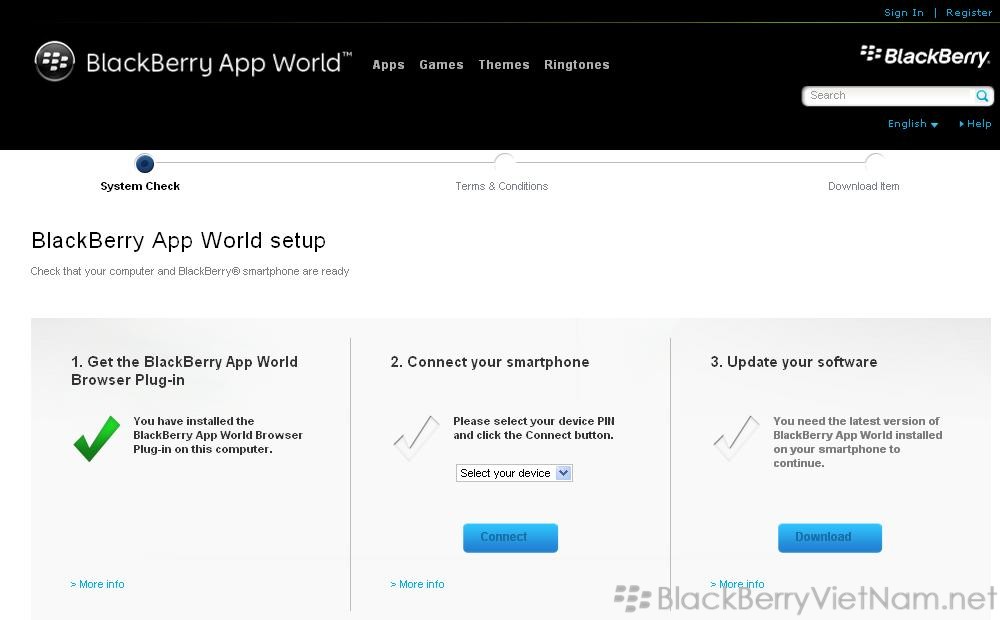Click the green checkmark for Browser Plug-in
Viewport: 1000px width, 620px height.
(96, 438)
